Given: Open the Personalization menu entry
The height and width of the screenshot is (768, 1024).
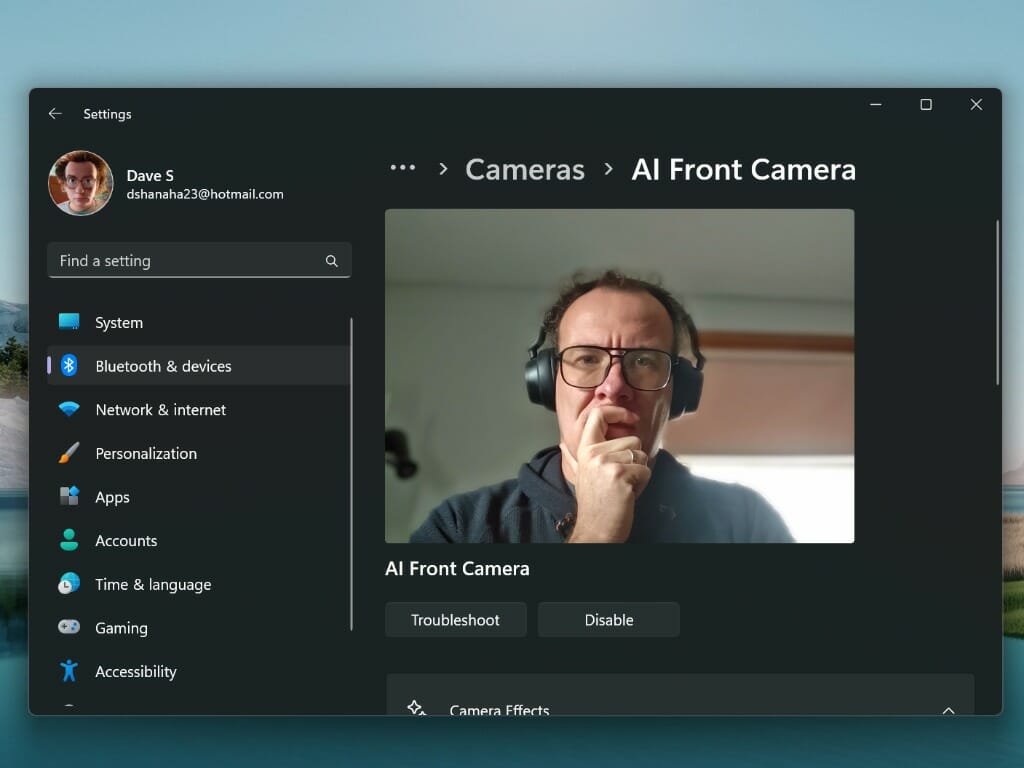Looking at the screenshot, I should tap(199, 453).
